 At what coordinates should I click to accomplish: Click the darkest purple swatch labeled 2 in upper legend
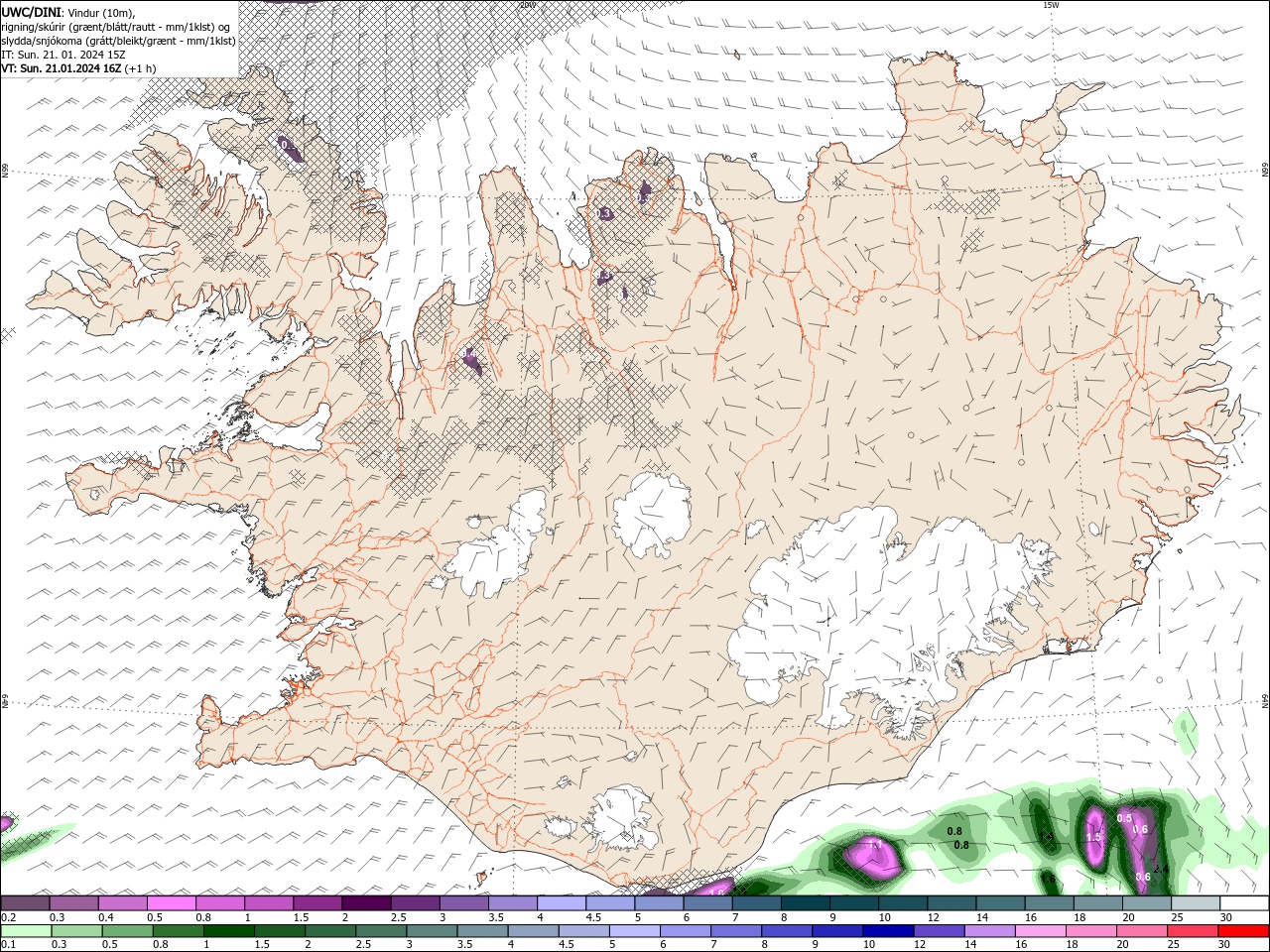tap(366, 903)
